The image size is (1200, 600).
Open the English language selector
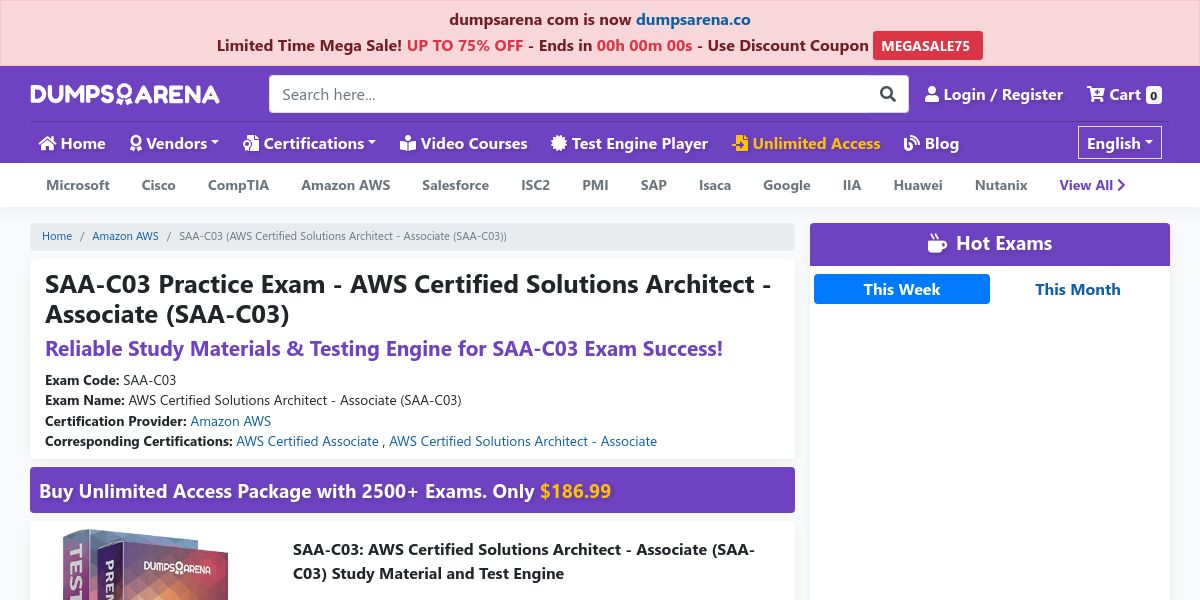(x=1120, y=143)
